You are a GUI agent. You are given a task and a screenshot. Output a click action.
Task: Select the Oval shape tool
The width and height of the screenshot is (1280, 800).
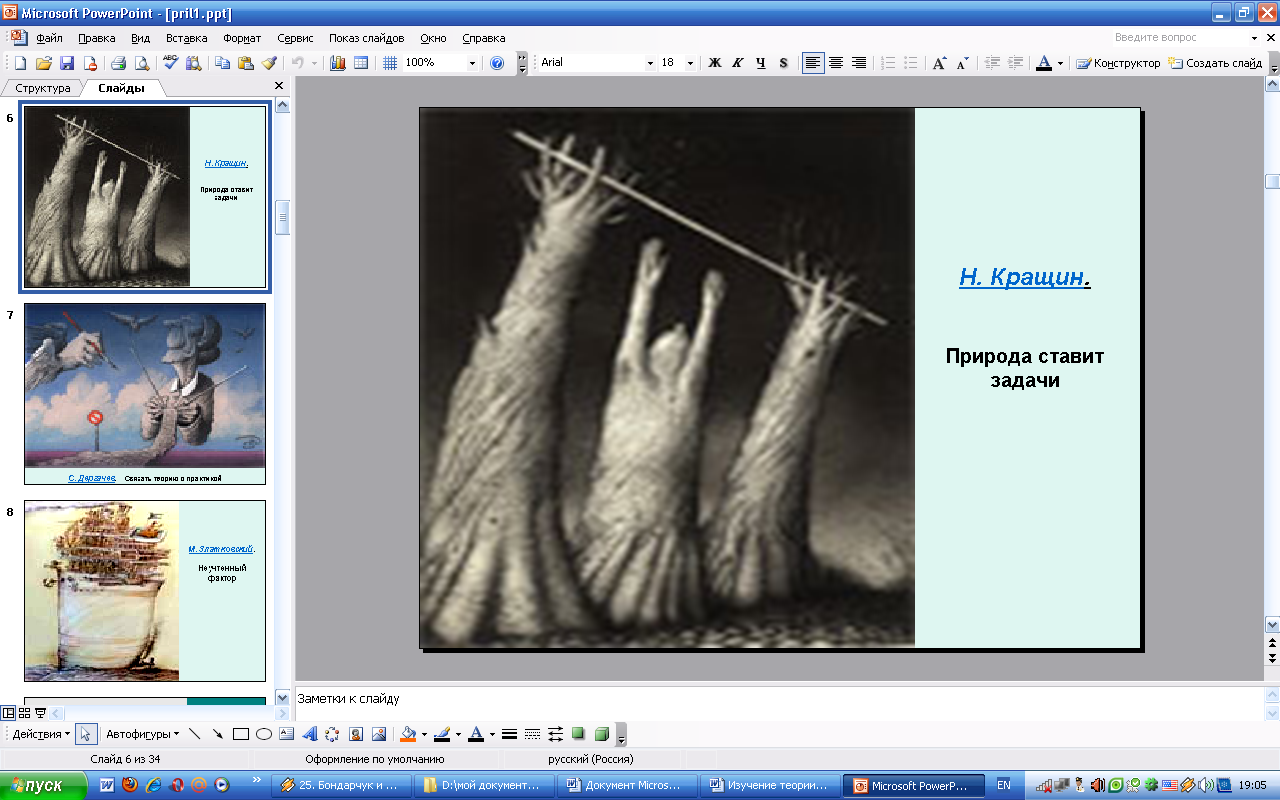(x=264, y=734)
